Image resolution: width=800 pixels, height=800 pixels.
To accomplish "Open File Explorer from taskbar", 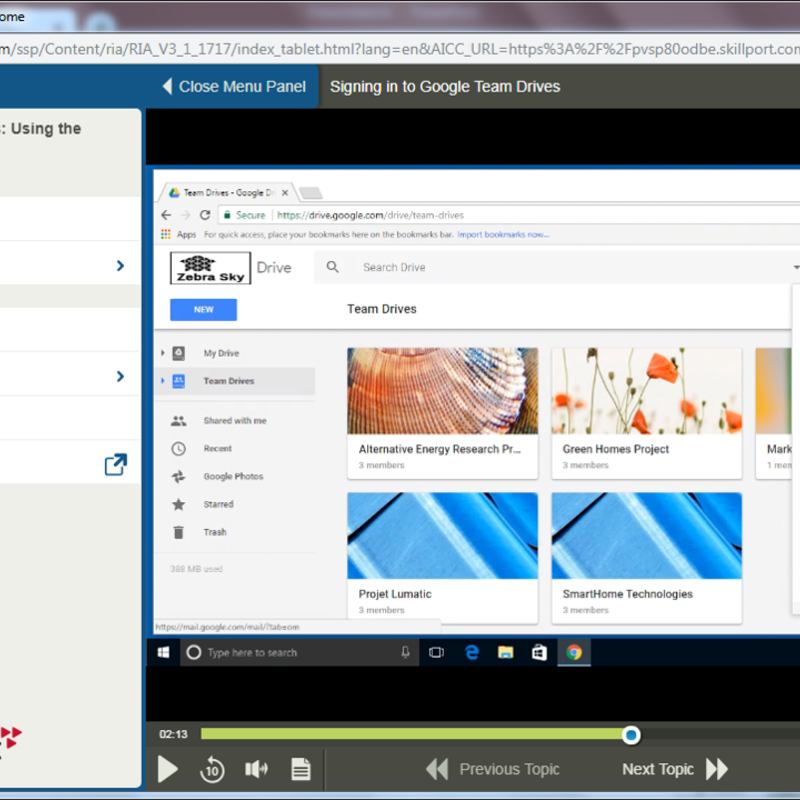I will click(x=505, y=653).
